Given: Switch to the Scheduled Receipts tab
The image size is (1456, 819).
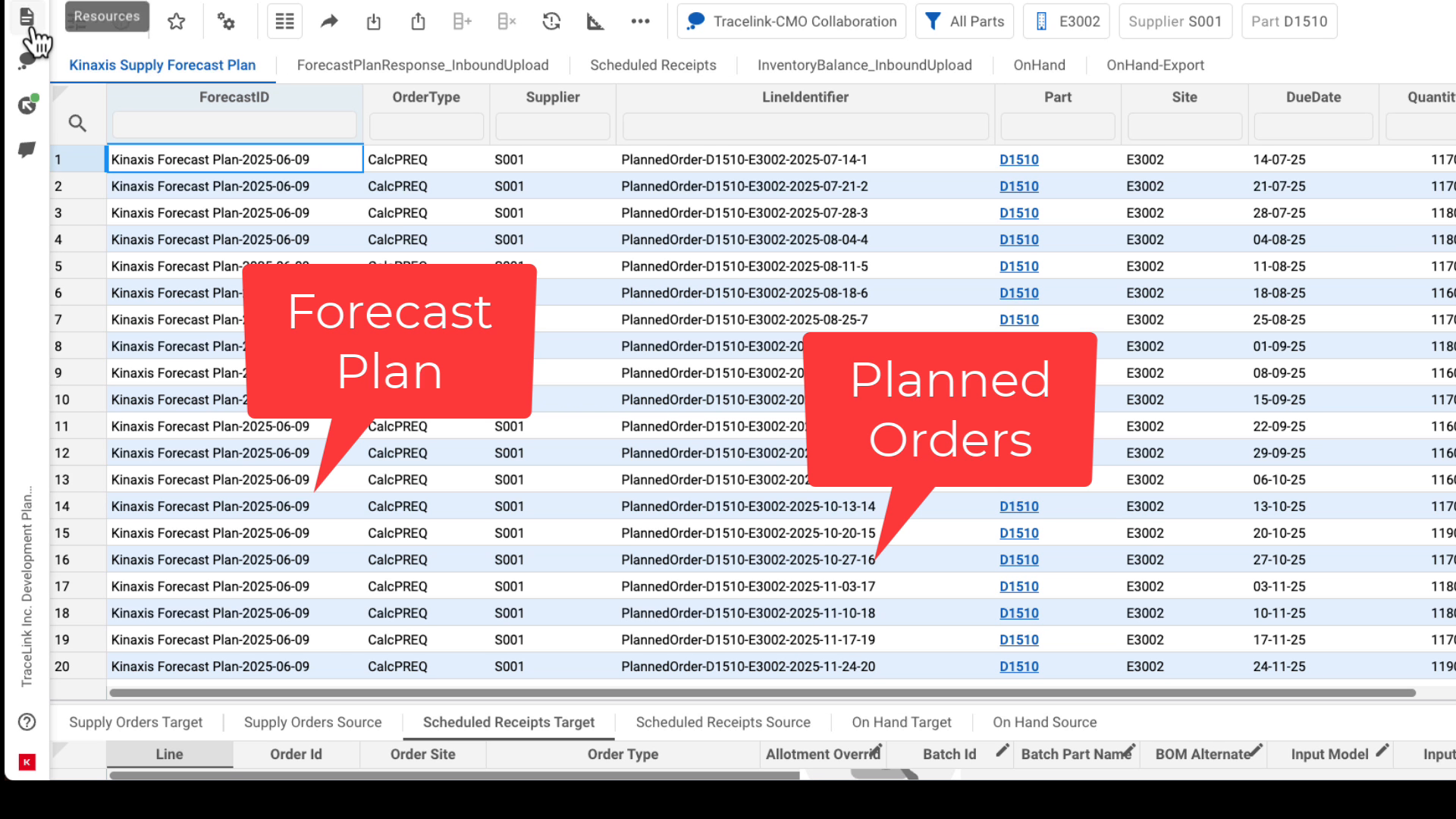Looking at the screenshot, I should [x=653, y=65].
